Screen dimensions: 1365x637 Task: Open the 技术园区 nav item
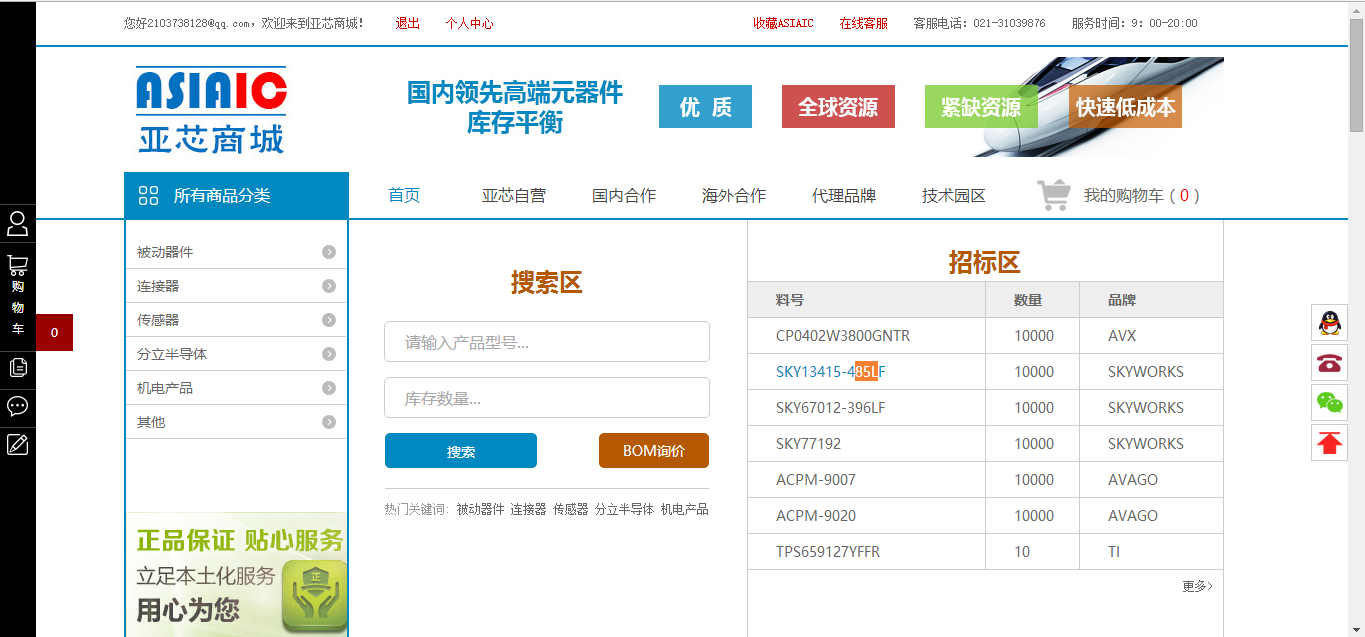coord(954,195)
